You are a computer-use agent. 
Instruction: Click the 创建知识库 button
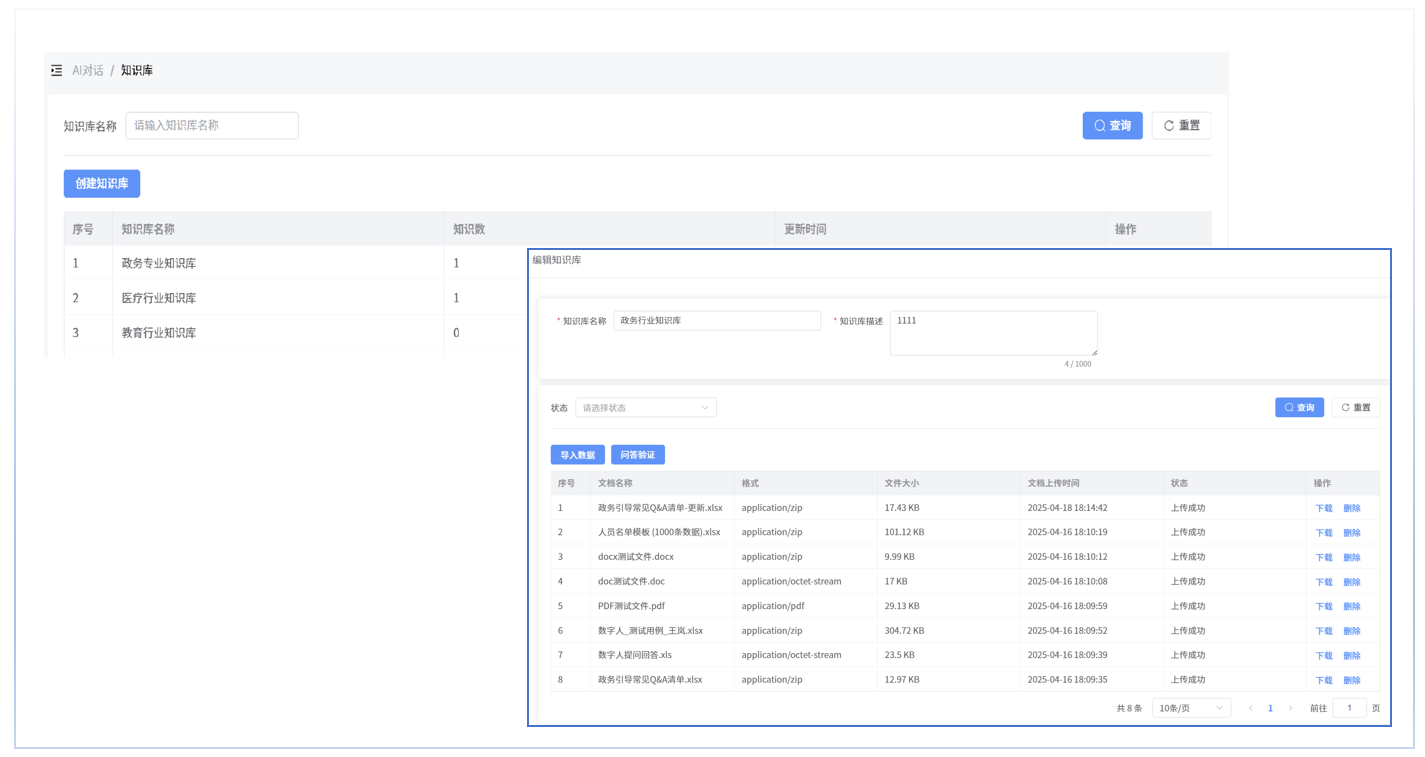point(102,184)
